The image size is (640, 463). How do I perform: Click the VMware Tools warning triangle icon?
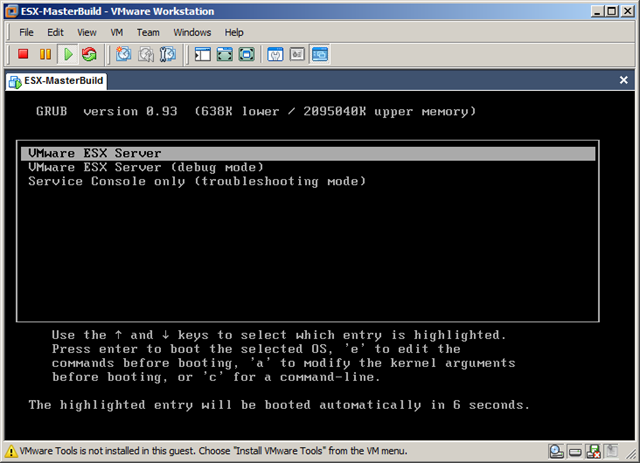coord(11,451)
